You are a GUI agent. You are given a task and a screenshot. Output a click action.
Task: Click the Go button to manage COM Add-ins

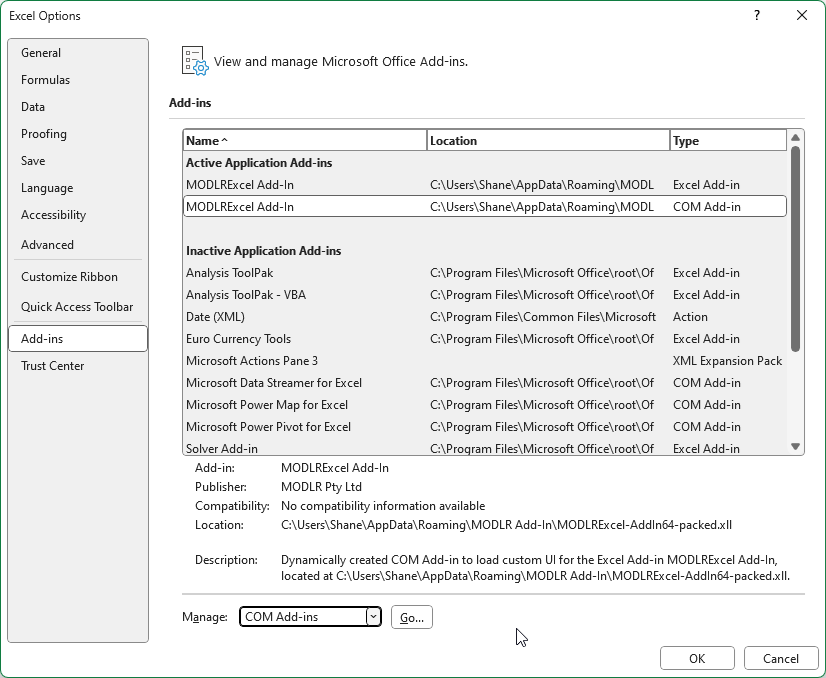click(x=411, y=617)
